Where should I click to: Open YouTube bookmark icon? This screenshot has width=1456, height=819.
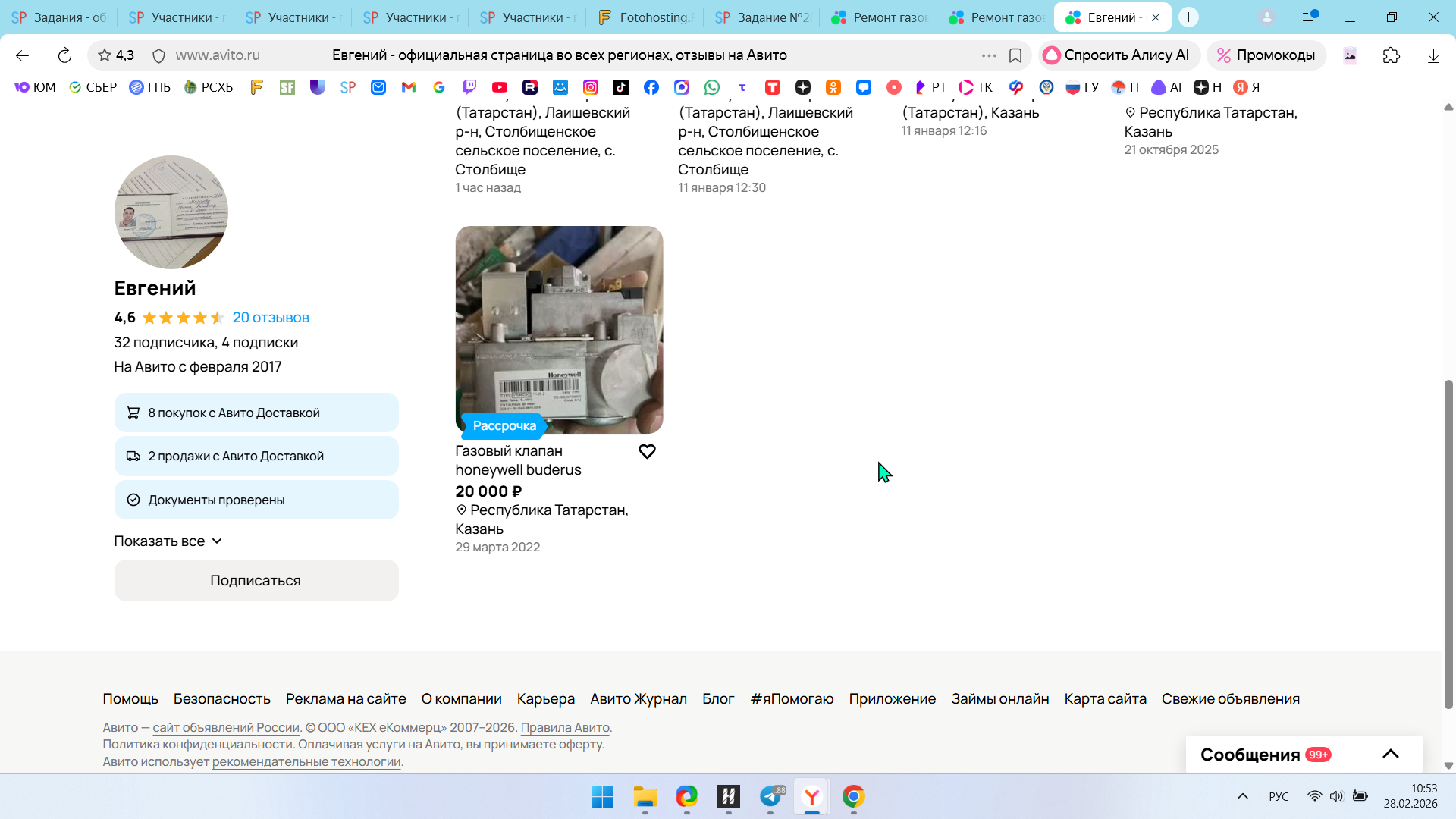499,87
